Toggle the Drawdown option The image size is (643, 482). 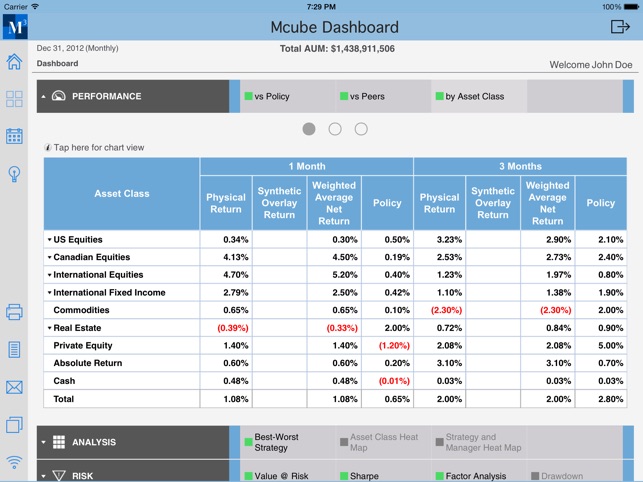pos(557,476)
